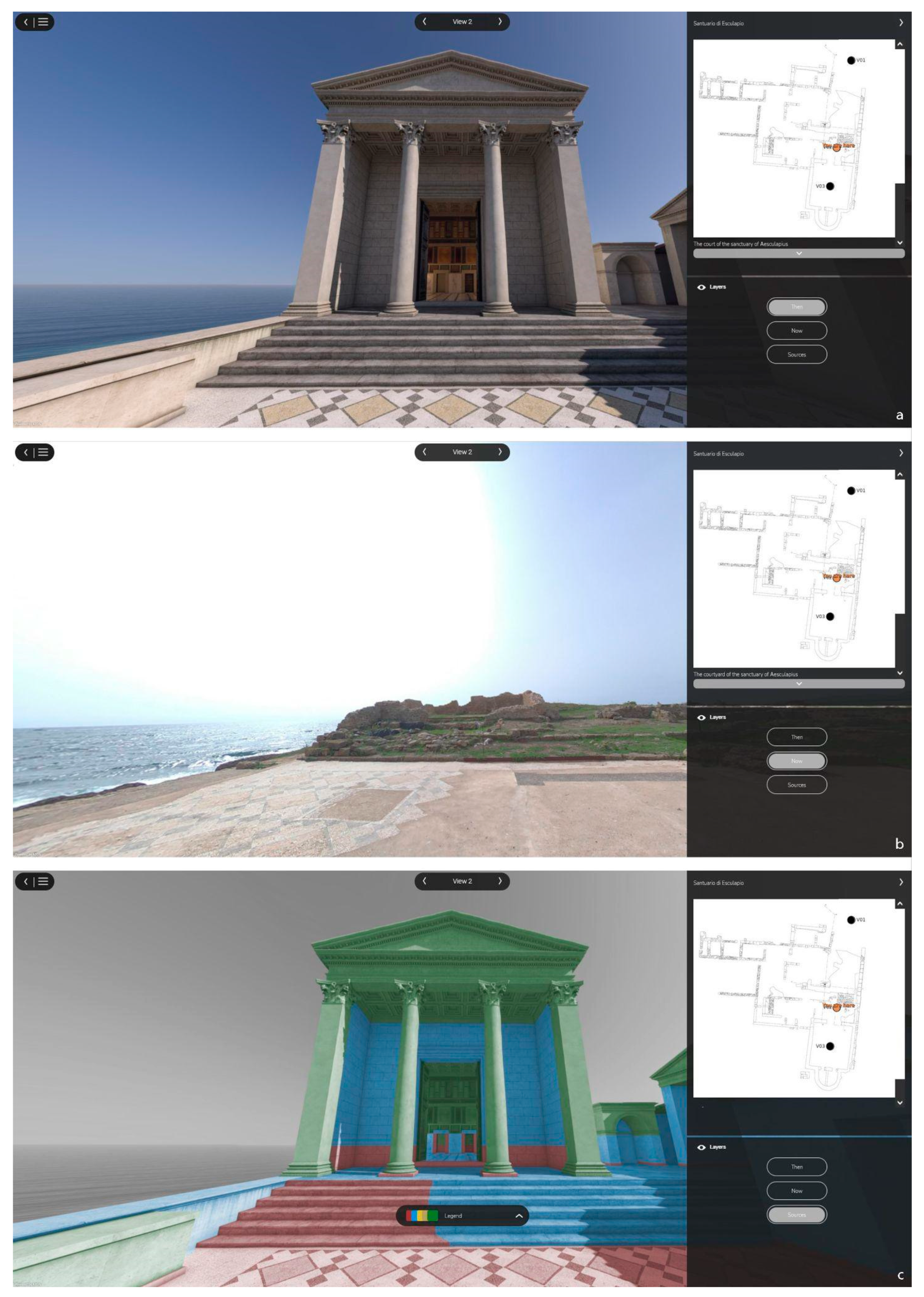Expand the color Legend bar

coord(519,1216)
